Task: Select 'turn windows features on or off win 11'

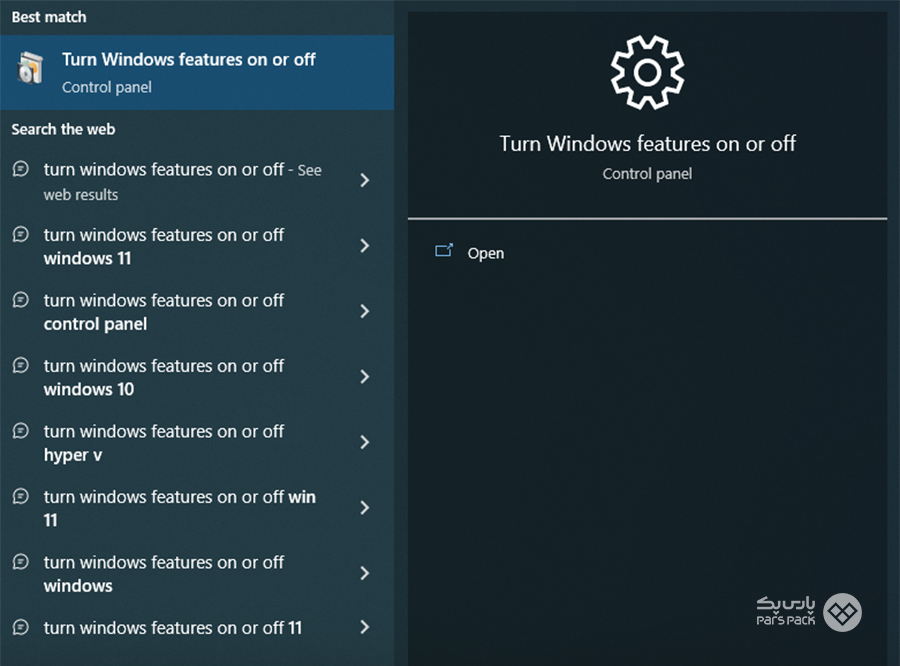Action: tap(197, 508)
